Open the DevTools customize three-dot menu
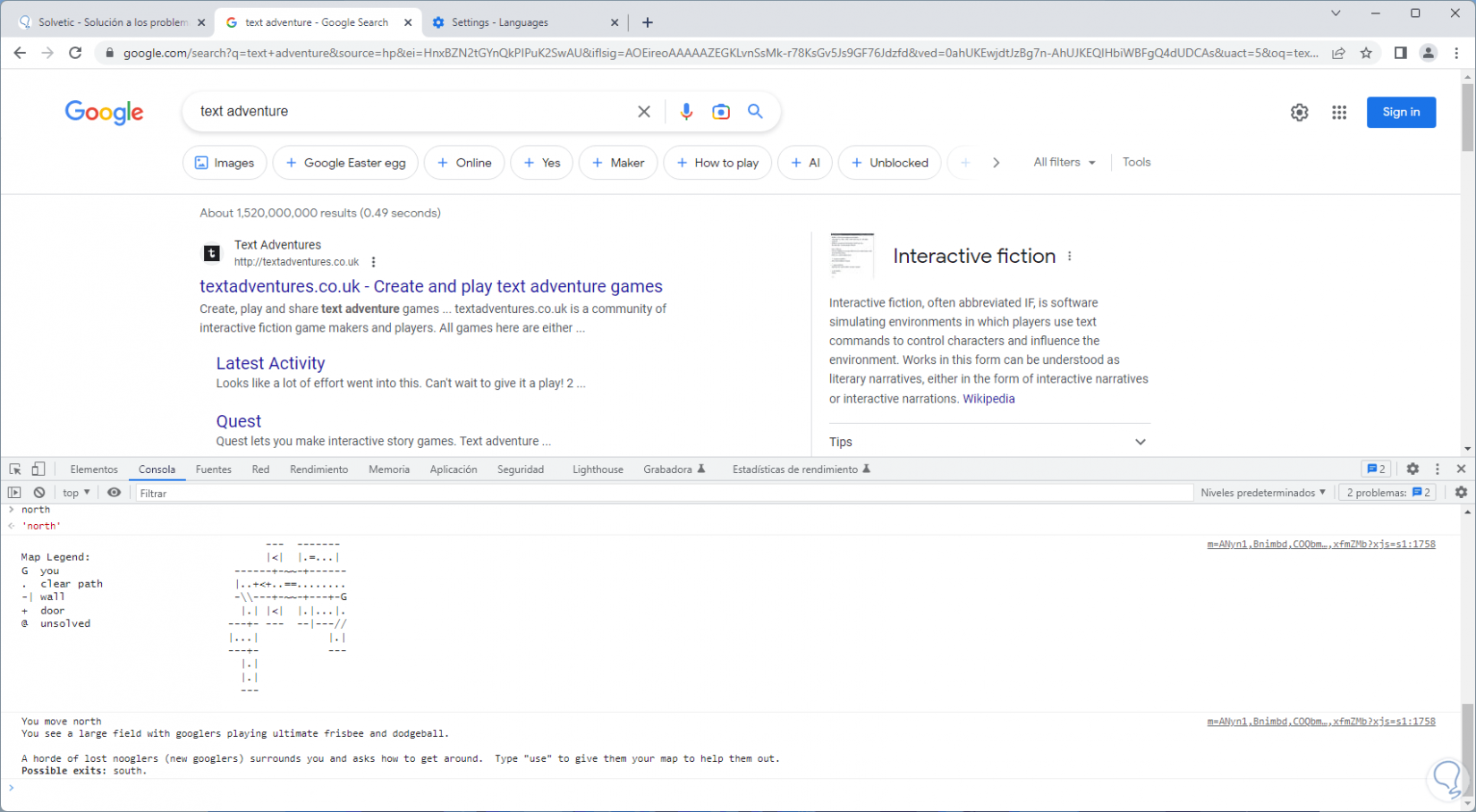Screen dimensions: 1476x812 point(1438,469)
